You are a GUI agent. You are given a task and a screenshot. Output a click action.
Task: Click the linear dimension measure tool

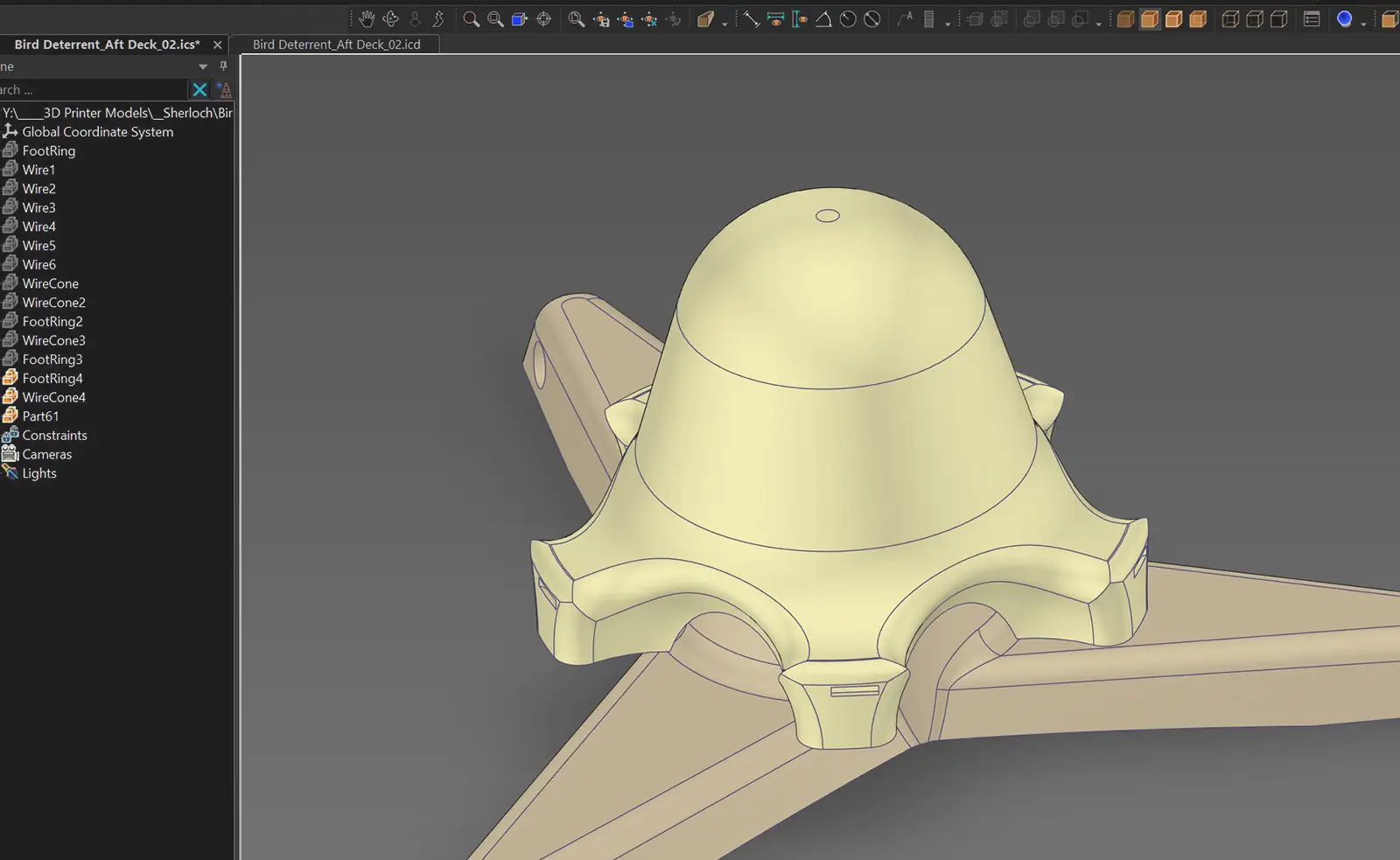(x=751, y=19)
